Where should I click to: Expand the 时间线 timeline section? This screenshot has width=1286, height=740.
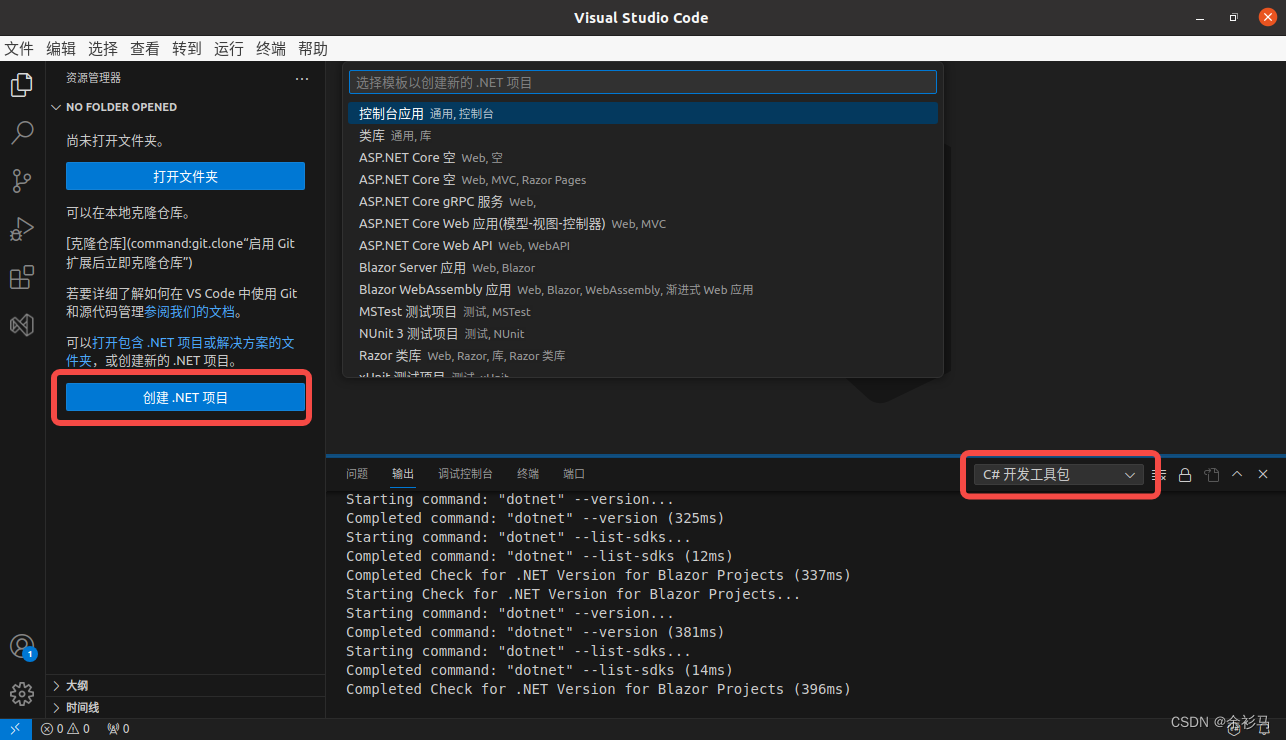tap(185, 708)
